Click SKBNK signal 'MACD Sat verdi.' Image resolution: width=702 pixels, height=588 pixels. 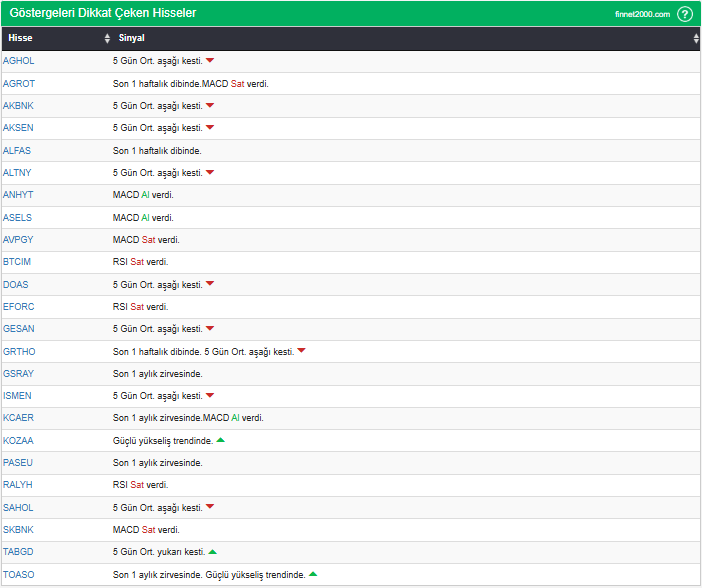pyautogui.click(x=146, y=530)
